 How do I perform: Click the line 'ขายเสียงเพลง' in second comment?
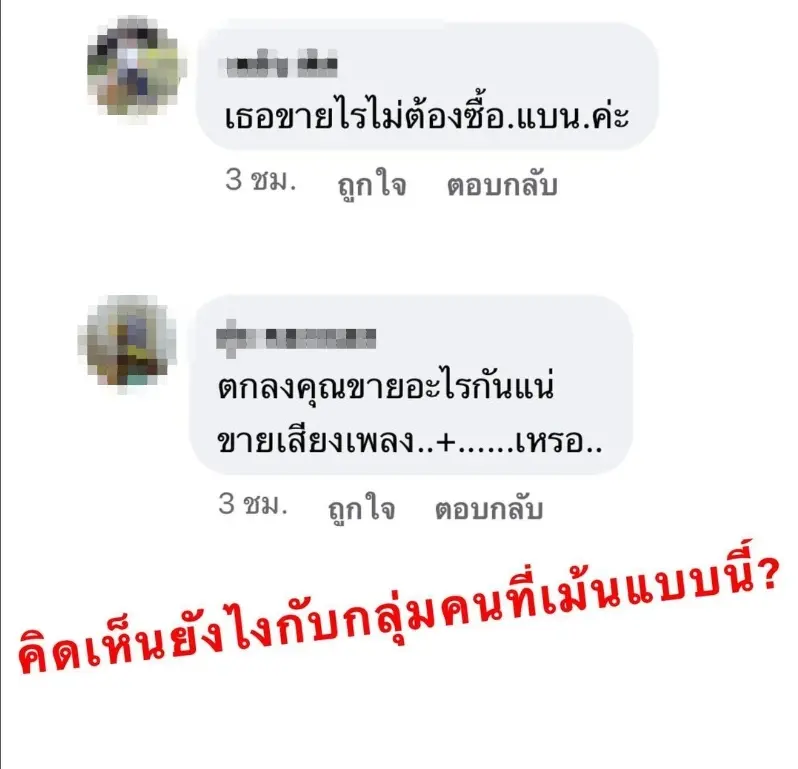click(316, 439)
